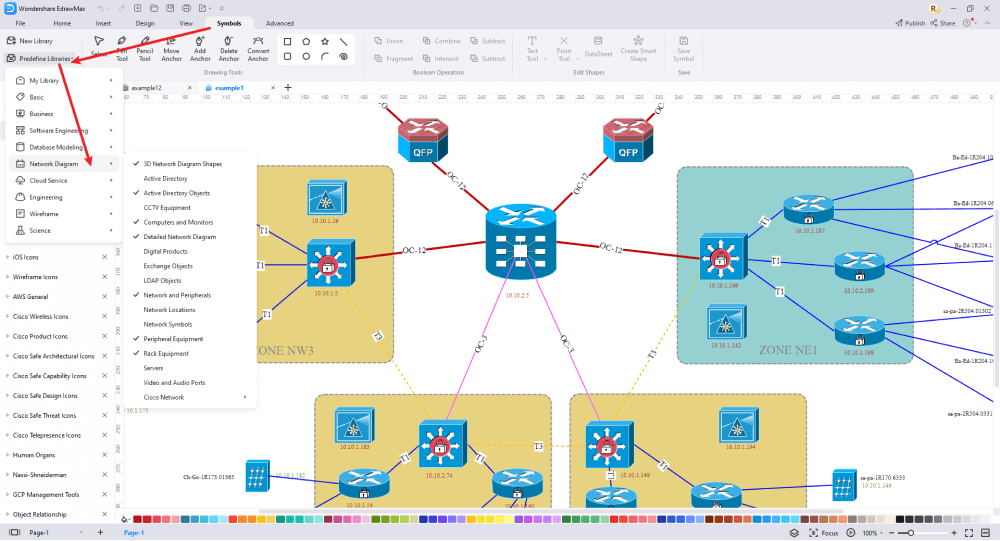The width and height of the screenshot is (1000, 541).
Task: Click the fill bucket icon beside color palette
Action: pyautogui.click(x=125, y=519)
